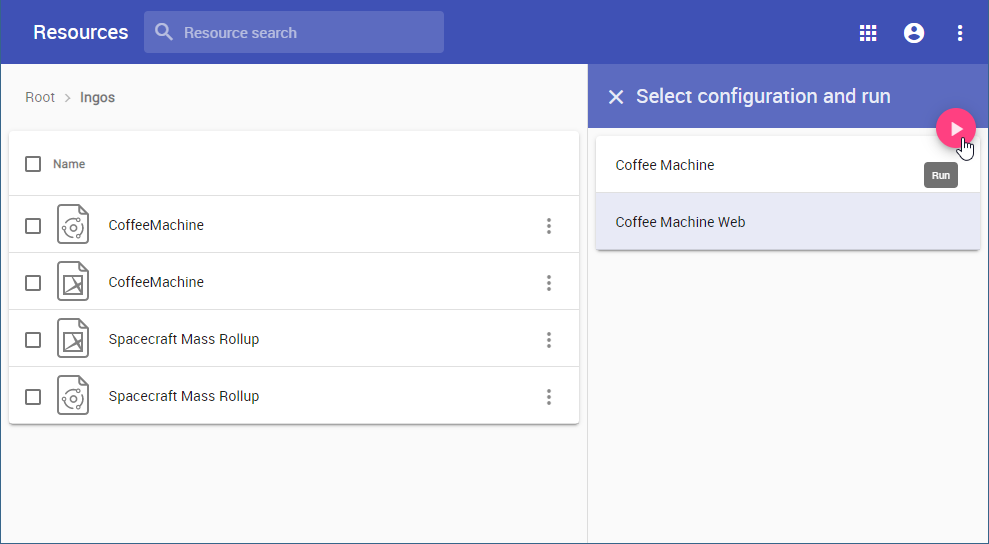The width and height of the screenshot is (989, 544).
Task: Open more options for second CoffeeMachine row
Action: click(x=549, y=283)
